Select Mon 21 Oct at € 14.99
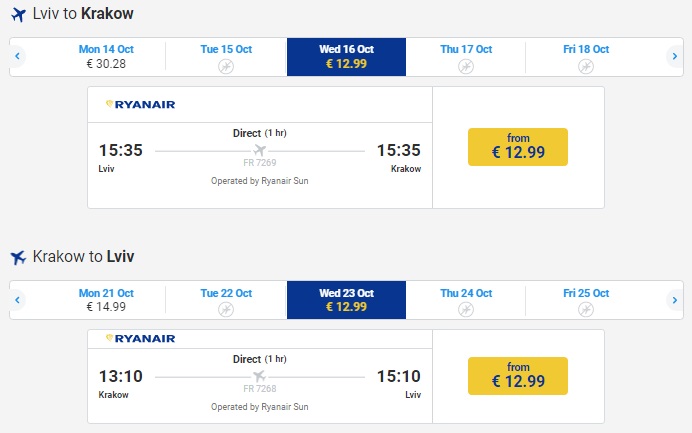This screenshot has height=433, width=692. (105, 300)
